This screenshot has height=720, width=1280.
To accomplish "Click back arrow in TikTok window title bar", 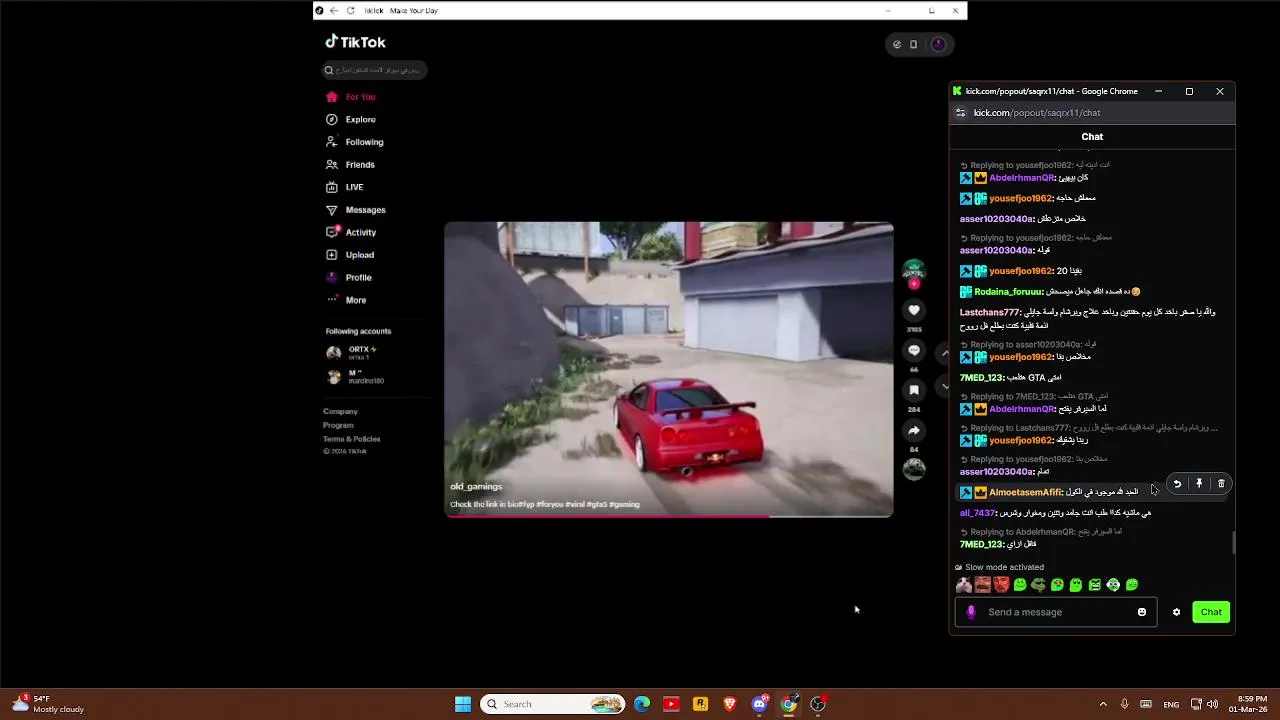I will pos(334,11).
